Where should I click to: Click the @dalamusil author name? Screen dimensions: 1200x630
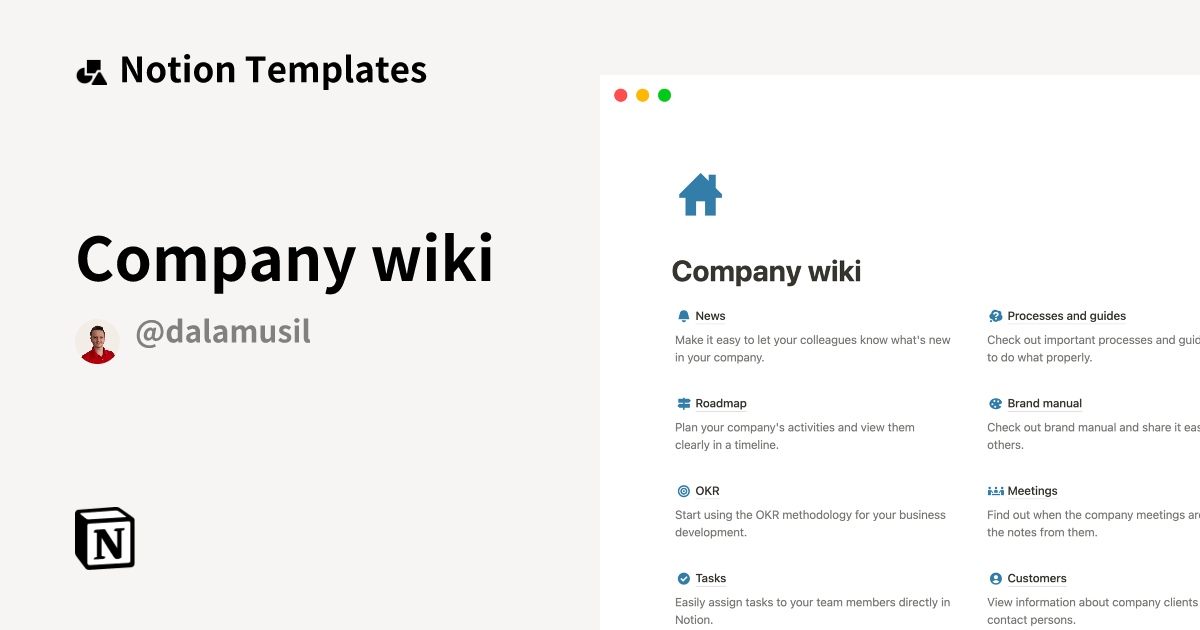coord(223,332)
